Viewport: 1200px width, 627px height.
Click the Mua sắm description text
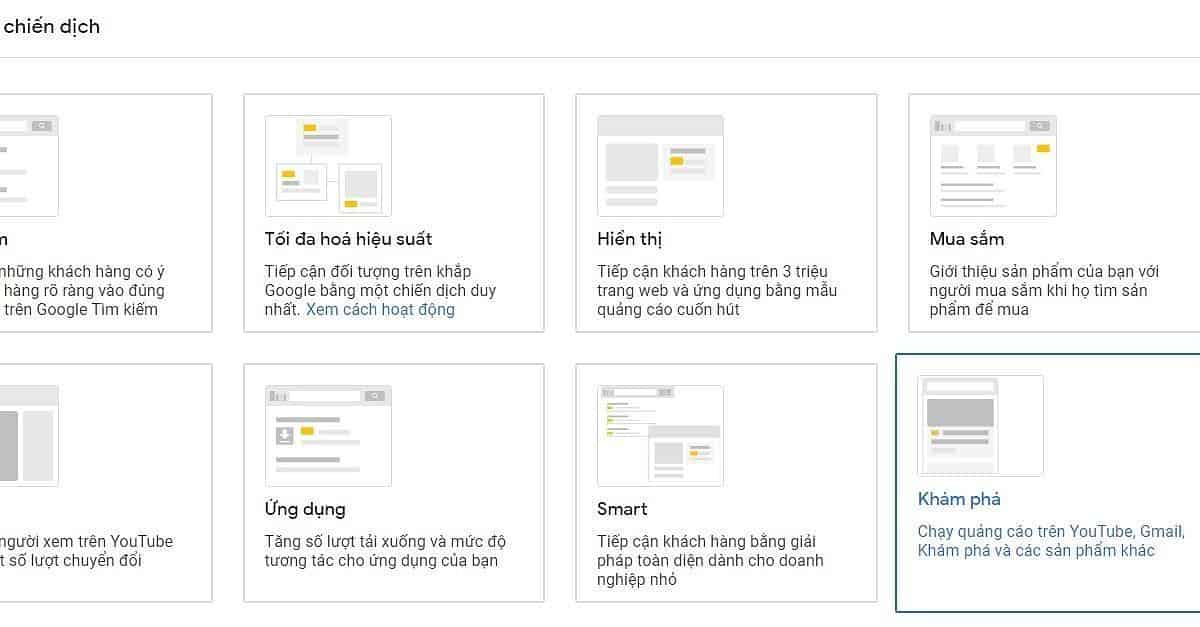(x=1042, y=290)
